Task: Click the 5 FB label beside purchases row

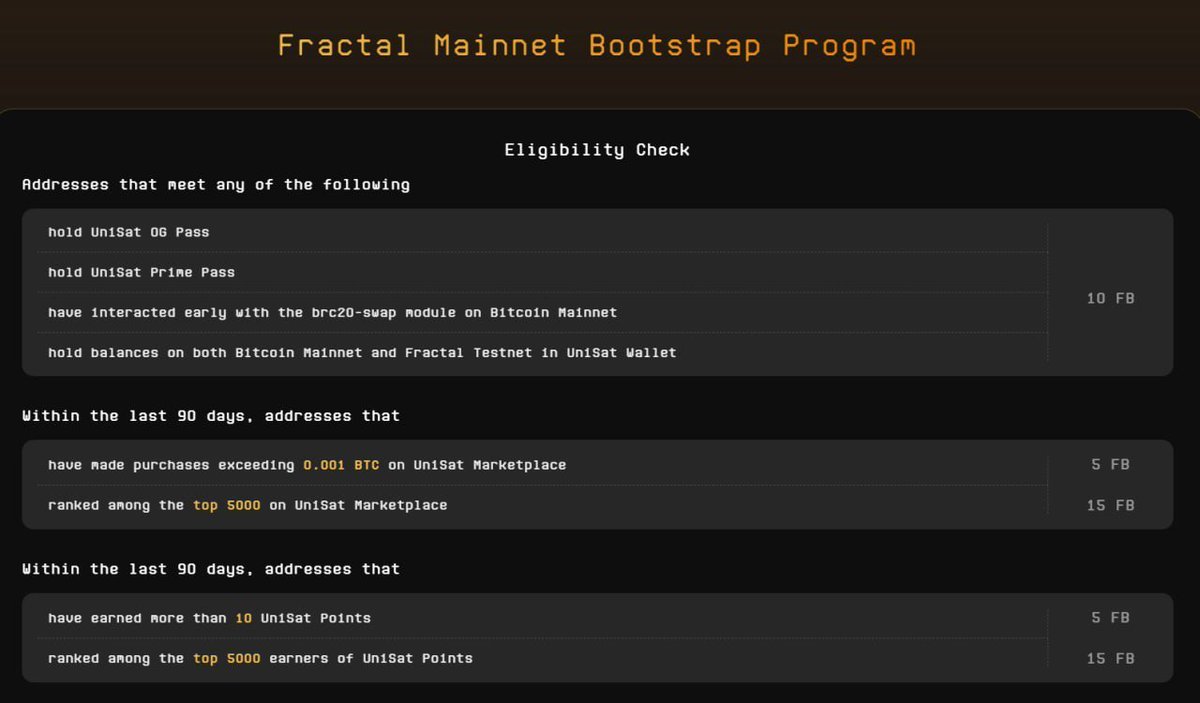Action: pos(1110,464)
